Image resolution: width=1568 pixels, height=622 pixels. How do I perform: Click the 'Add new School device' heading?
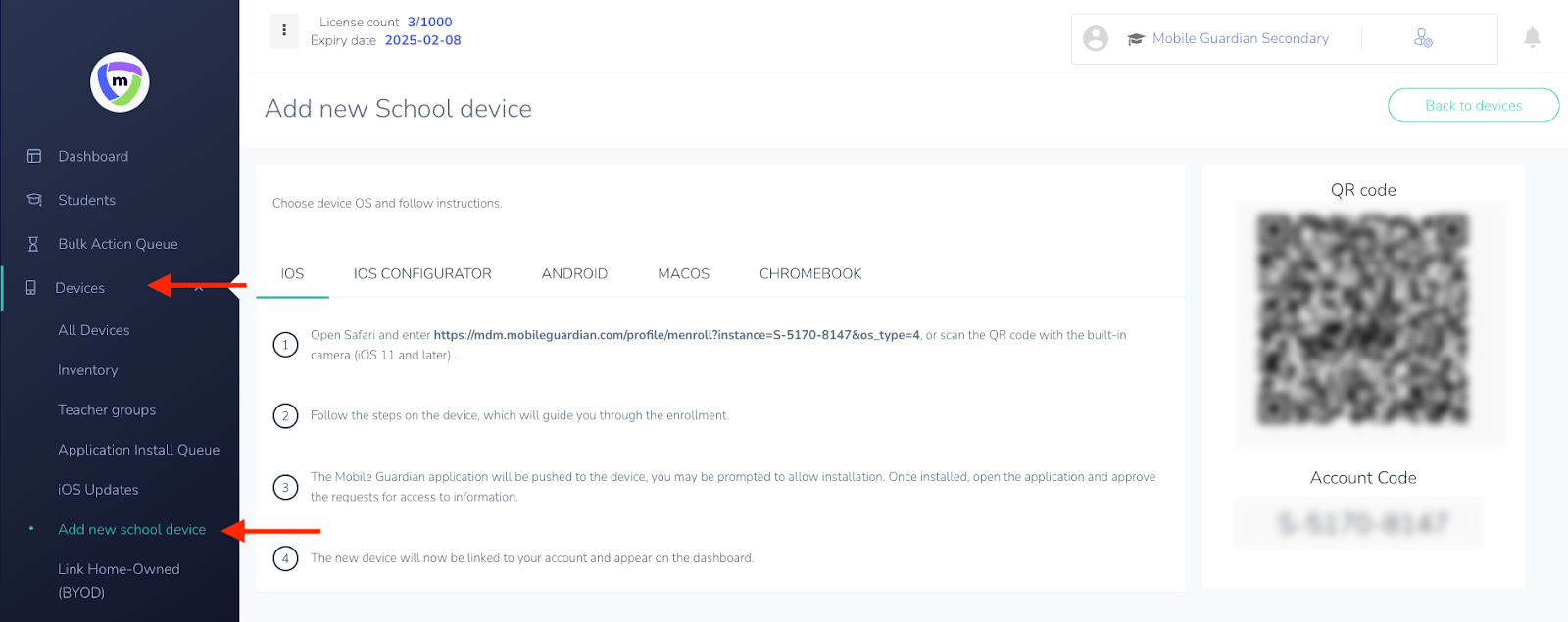pyautogui.click(x=399, y=109)
